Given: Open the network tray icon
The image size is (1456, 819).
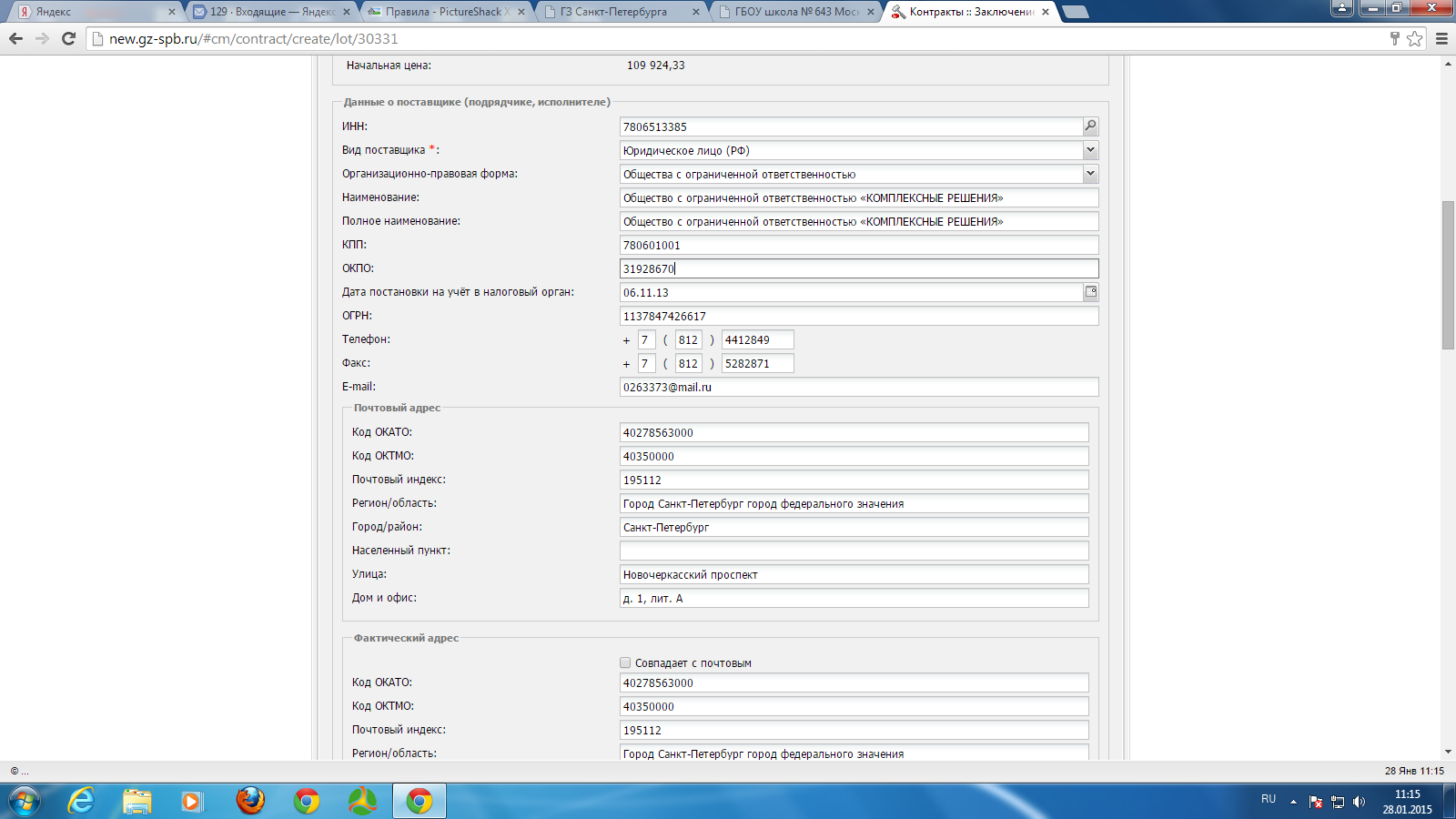Looking at the screenshot, I should click(x=1338, y=802).
